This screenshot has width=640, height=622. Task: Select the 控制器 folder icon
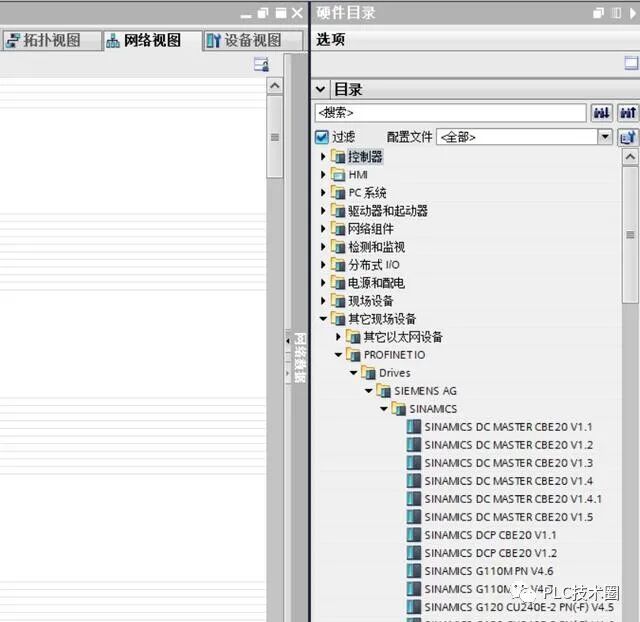click(338, 156)
